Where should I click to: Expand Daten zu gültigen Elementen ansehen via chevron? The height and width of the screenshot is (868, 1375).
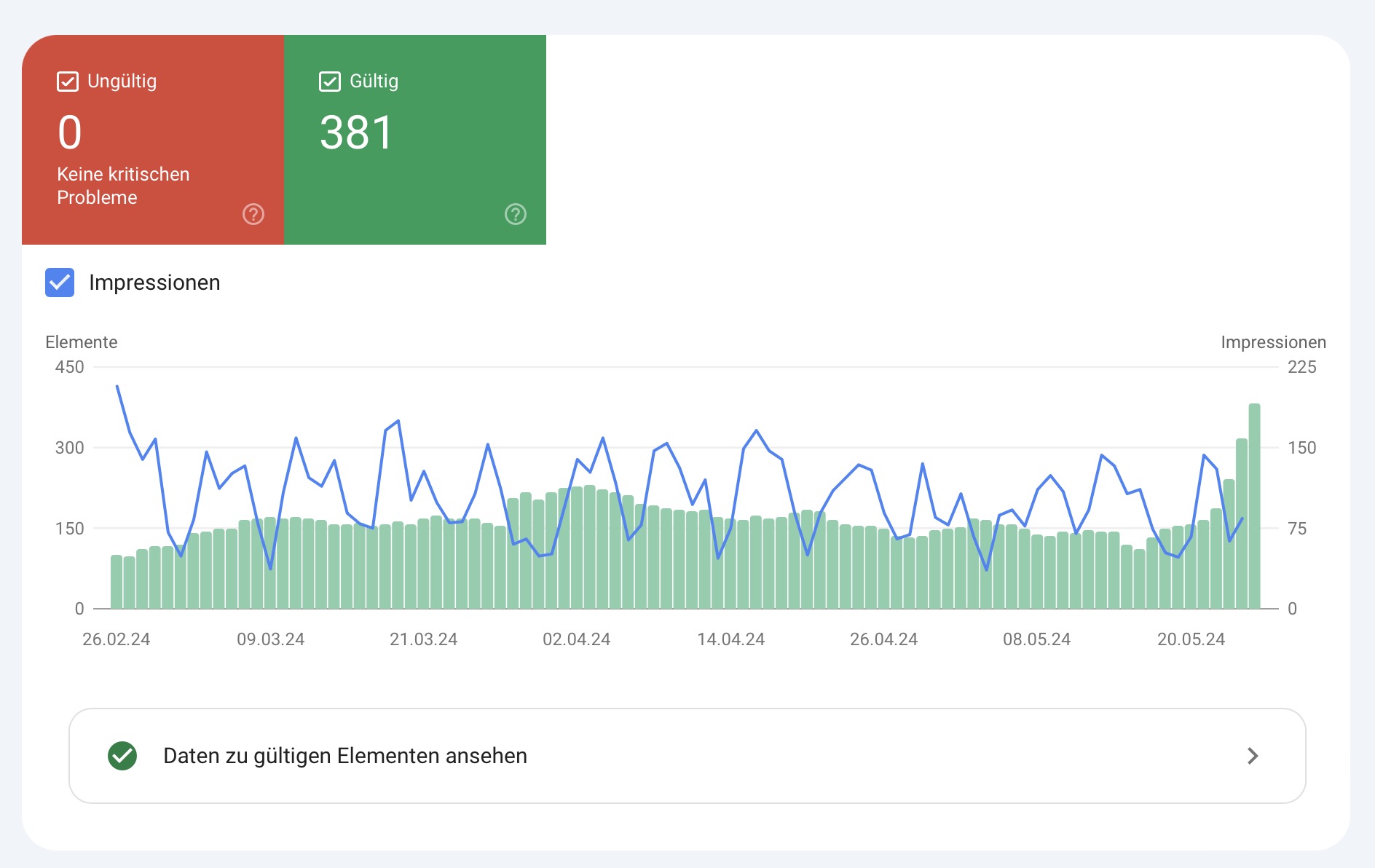point(1252,756)
